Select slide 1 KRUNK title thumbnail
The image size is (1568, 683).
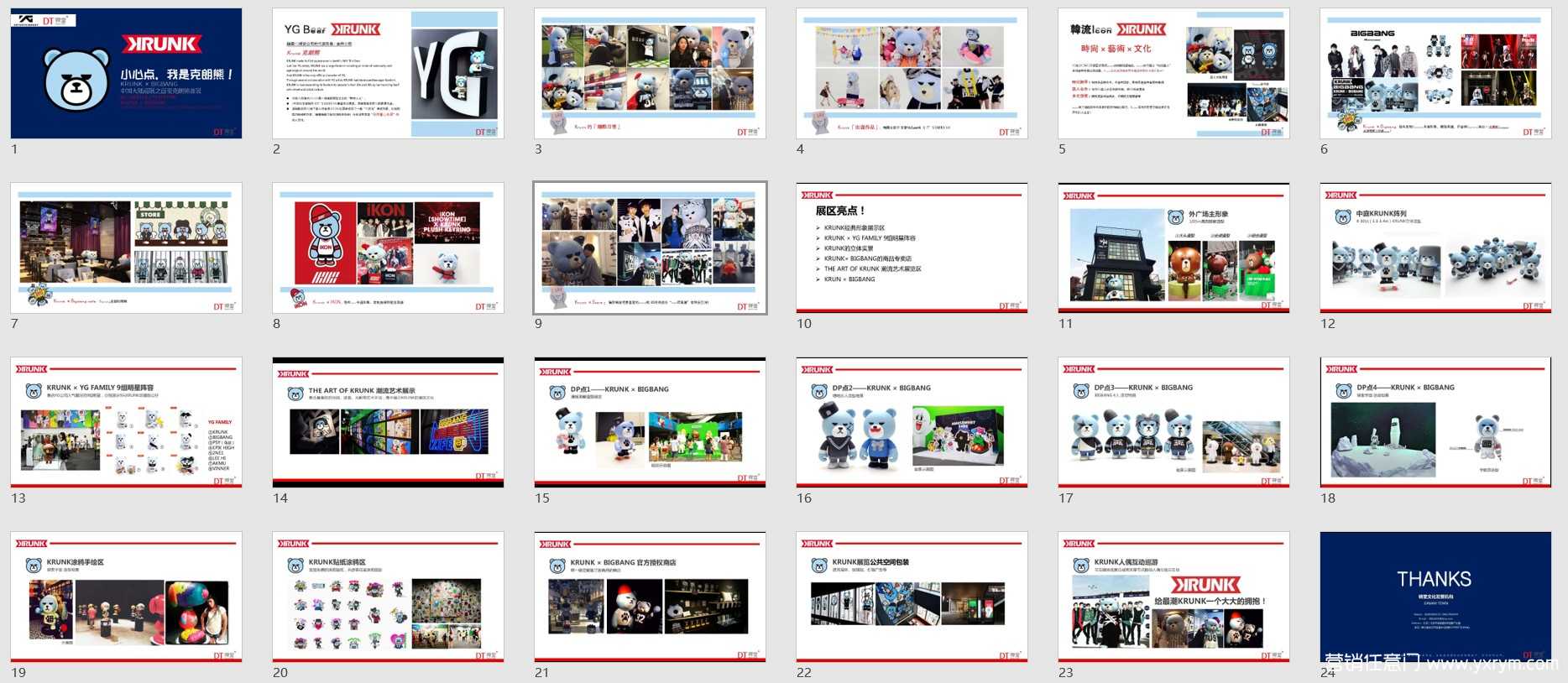click(126, 74)
